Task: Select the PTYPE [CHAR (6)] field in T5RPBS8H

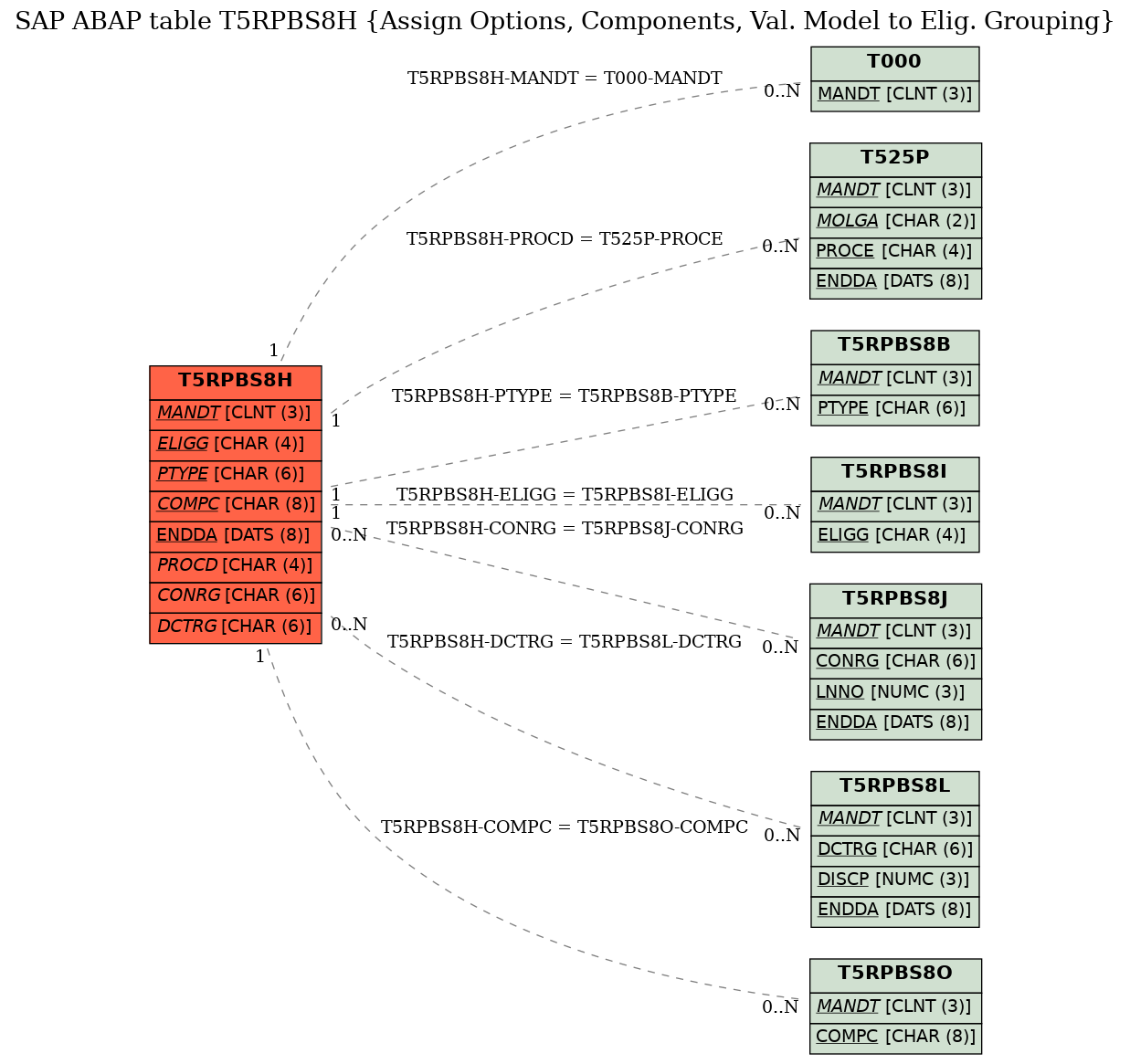Action: [236, 474]
